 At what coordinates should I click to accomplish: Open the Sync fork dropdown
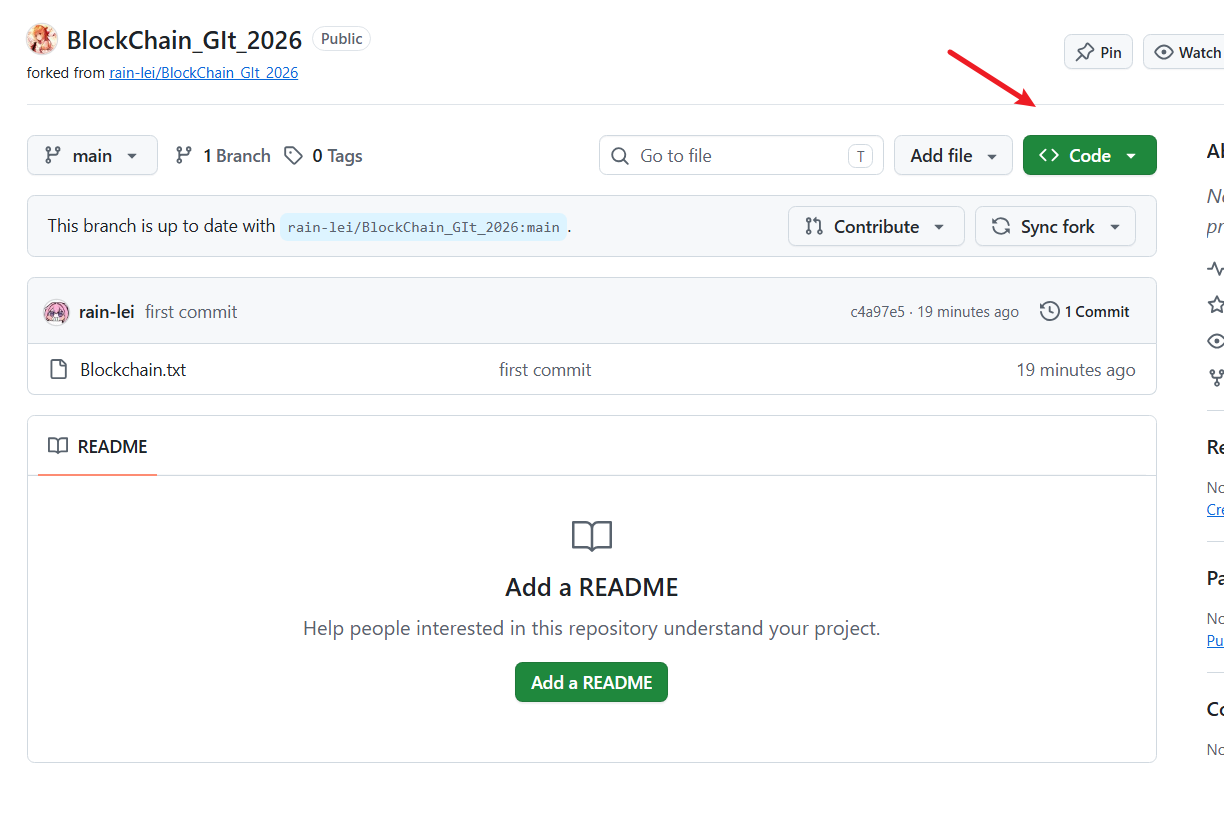[x=1055, y=226]
